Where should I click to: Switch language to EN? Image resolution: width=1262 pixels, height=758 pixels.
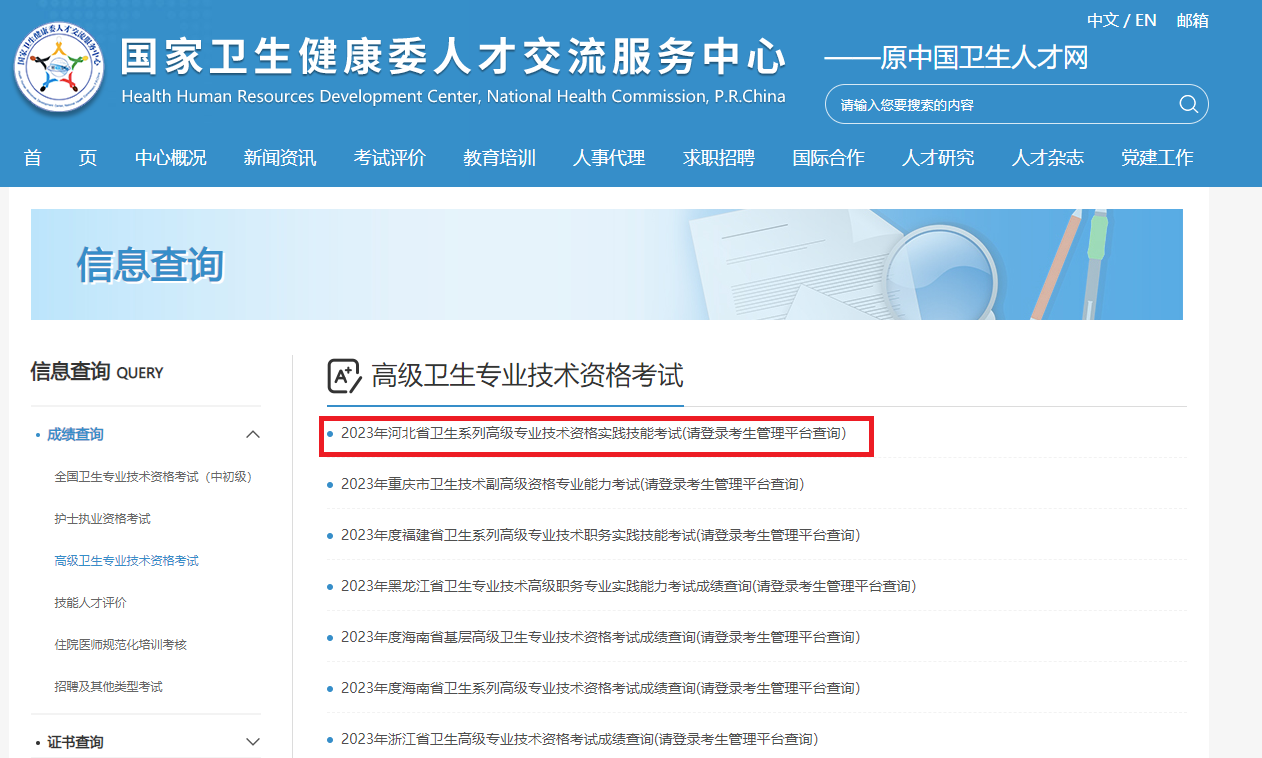(x=1145, y=20)
